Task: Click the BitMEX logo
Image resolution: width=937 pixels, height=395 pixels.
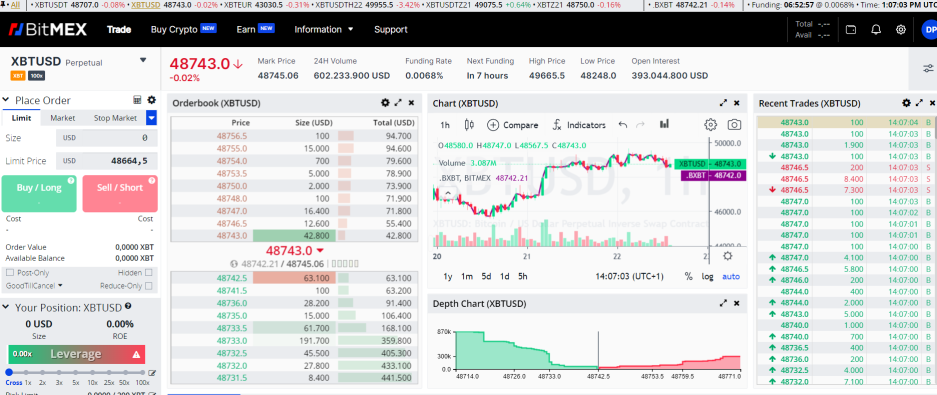Action: pyautogui.click(x=47, y=29)
